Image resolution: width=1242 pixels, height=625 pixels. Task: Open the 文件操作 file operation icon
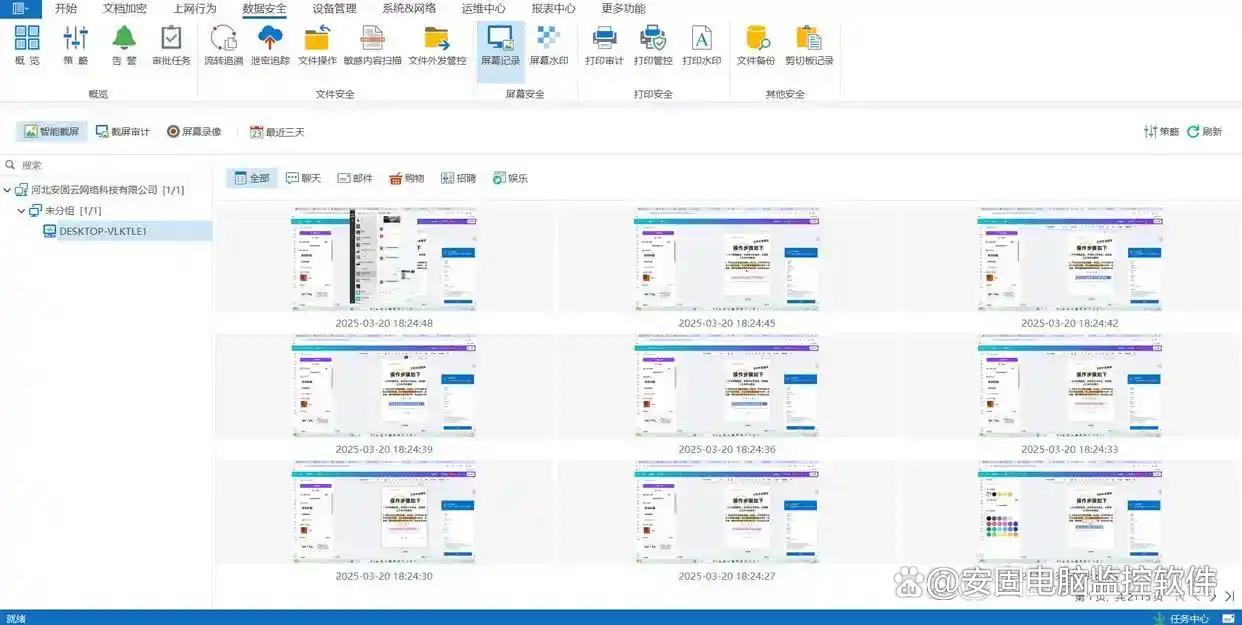pyautogui.click(x=317, y=45)
